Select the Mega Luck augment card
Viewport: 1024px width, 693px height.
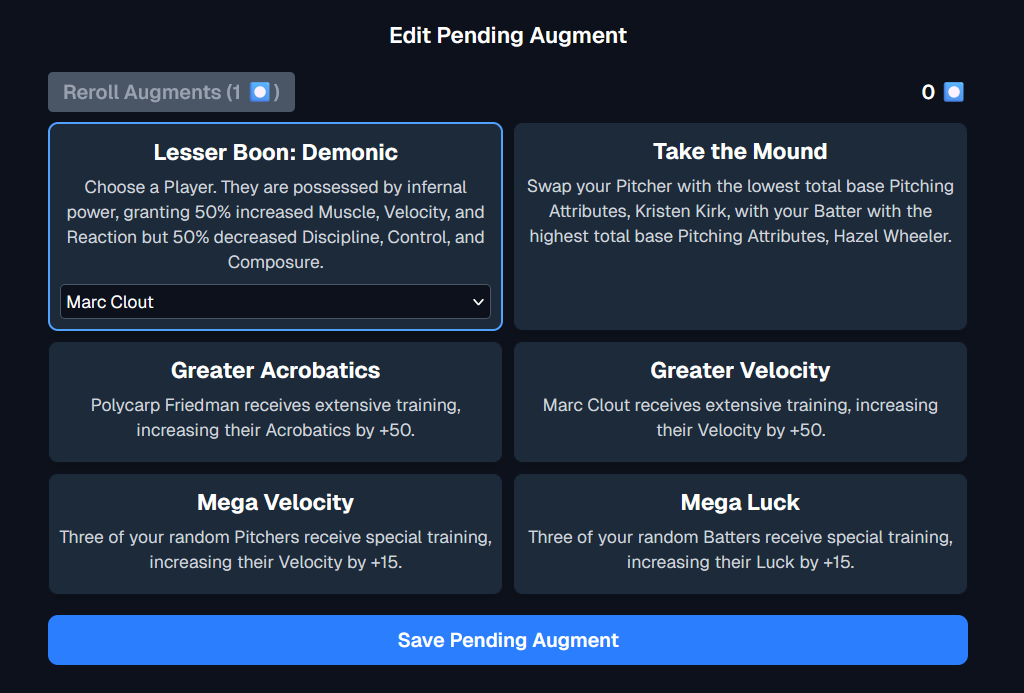740,533
